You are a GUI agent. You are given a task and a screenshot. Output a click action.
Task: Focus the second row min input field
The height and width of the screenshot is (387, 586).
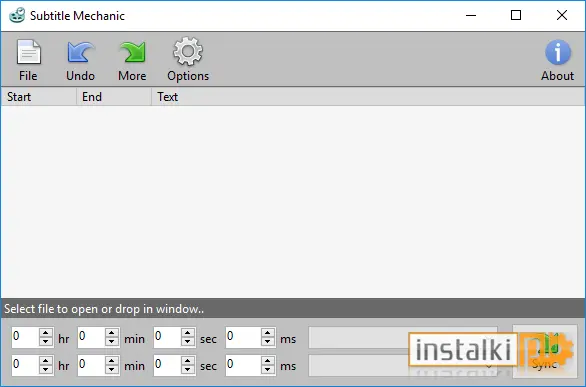tap(91, 365)
